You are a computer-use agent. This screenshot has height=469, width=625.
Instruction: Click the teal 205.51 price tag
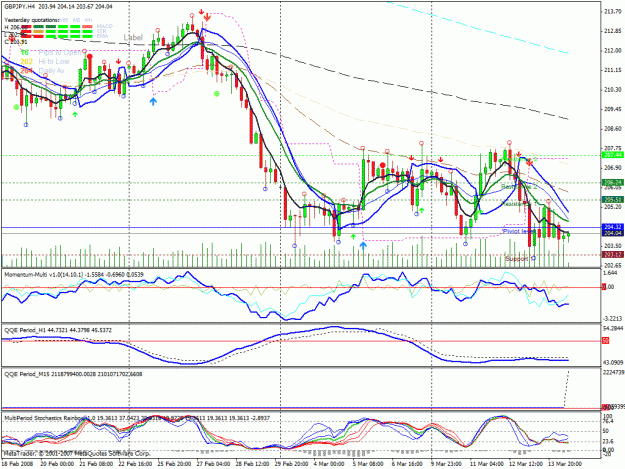[613, 200]
